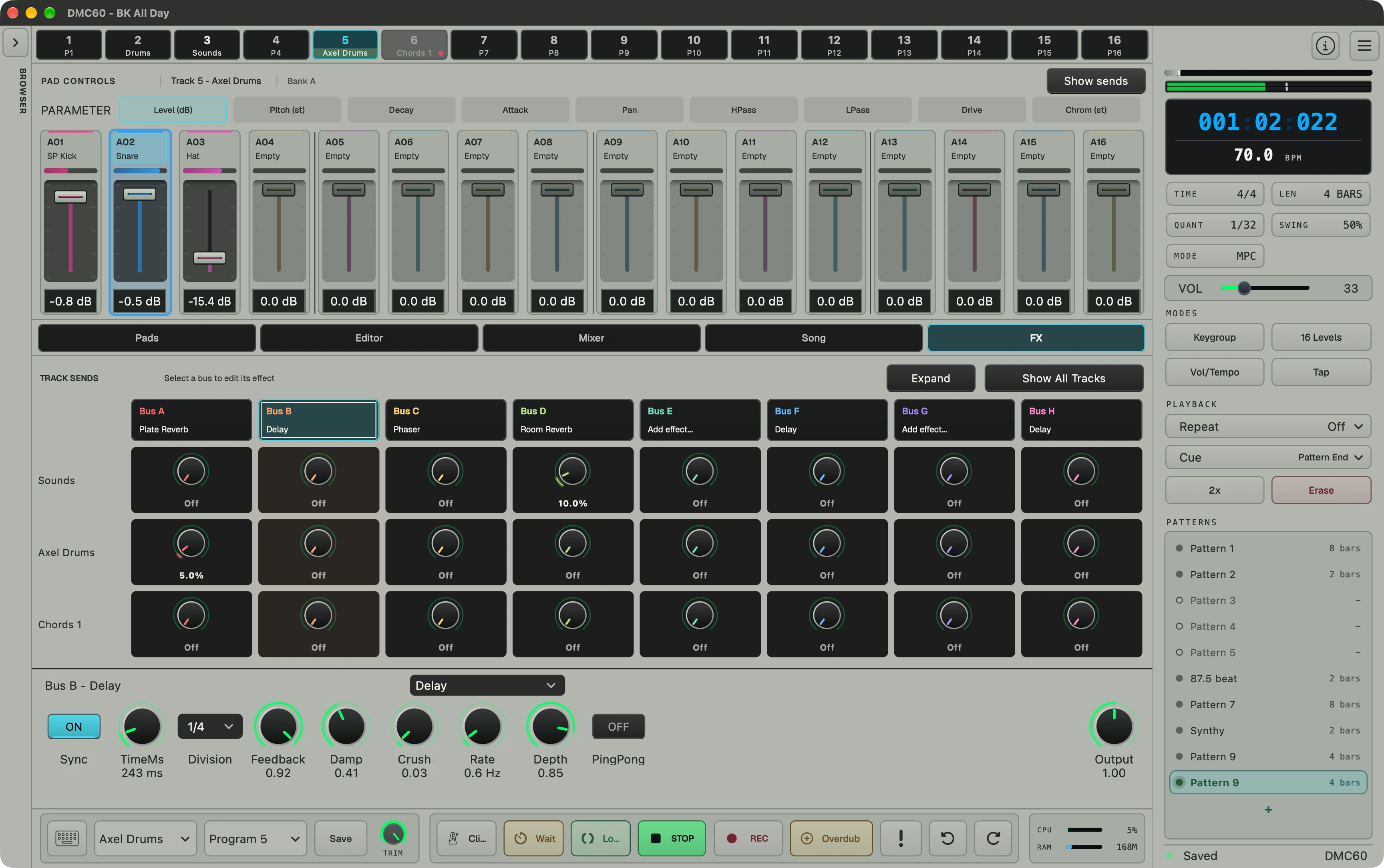Image resolution: width=1384 pixels, height=868 pixels.
Task: Click Axel Drums send knob for Bus F
Action: pos(827,543)
